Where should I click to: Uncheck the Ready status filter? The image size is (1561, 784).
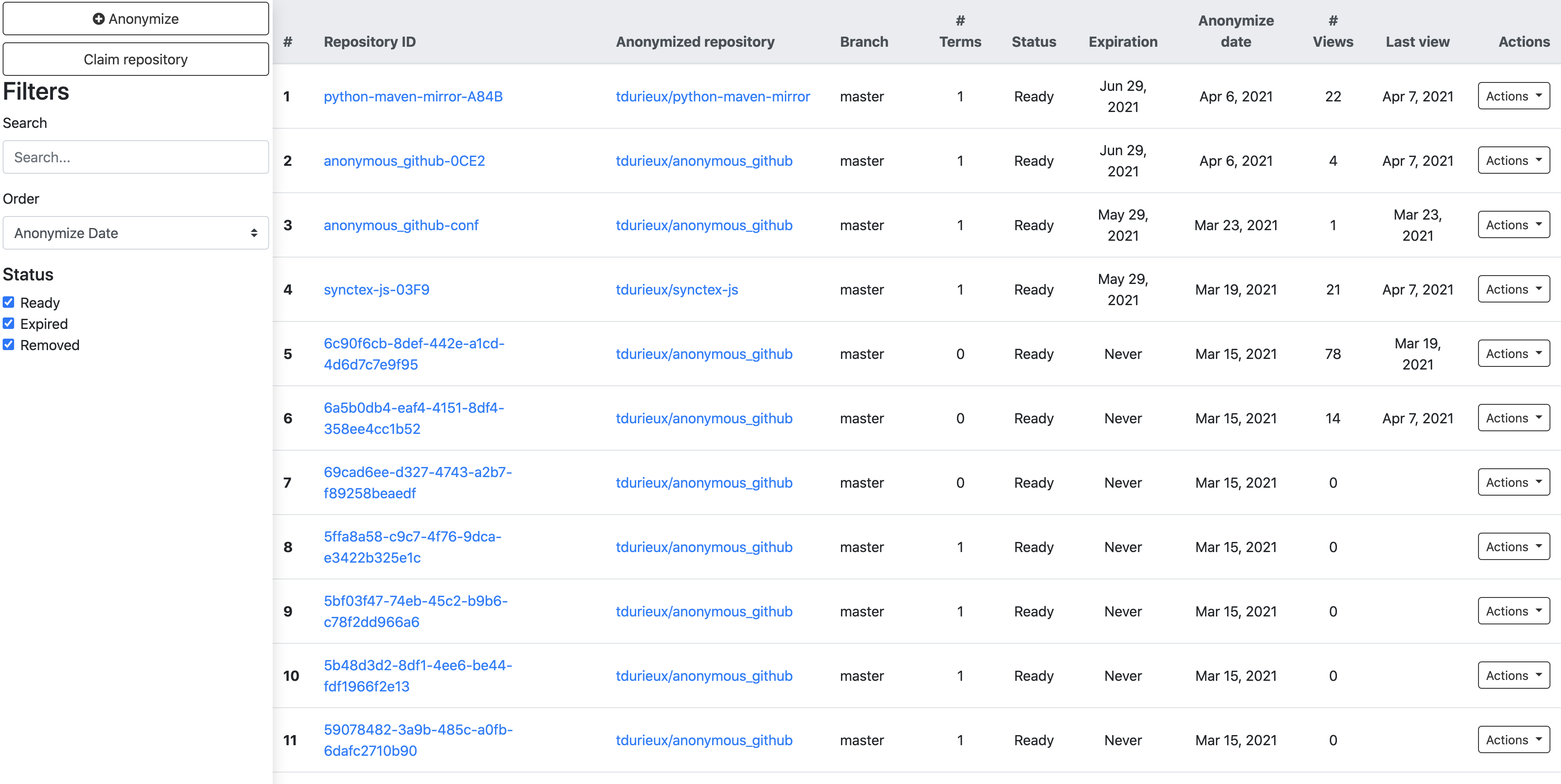pos(8,302)
